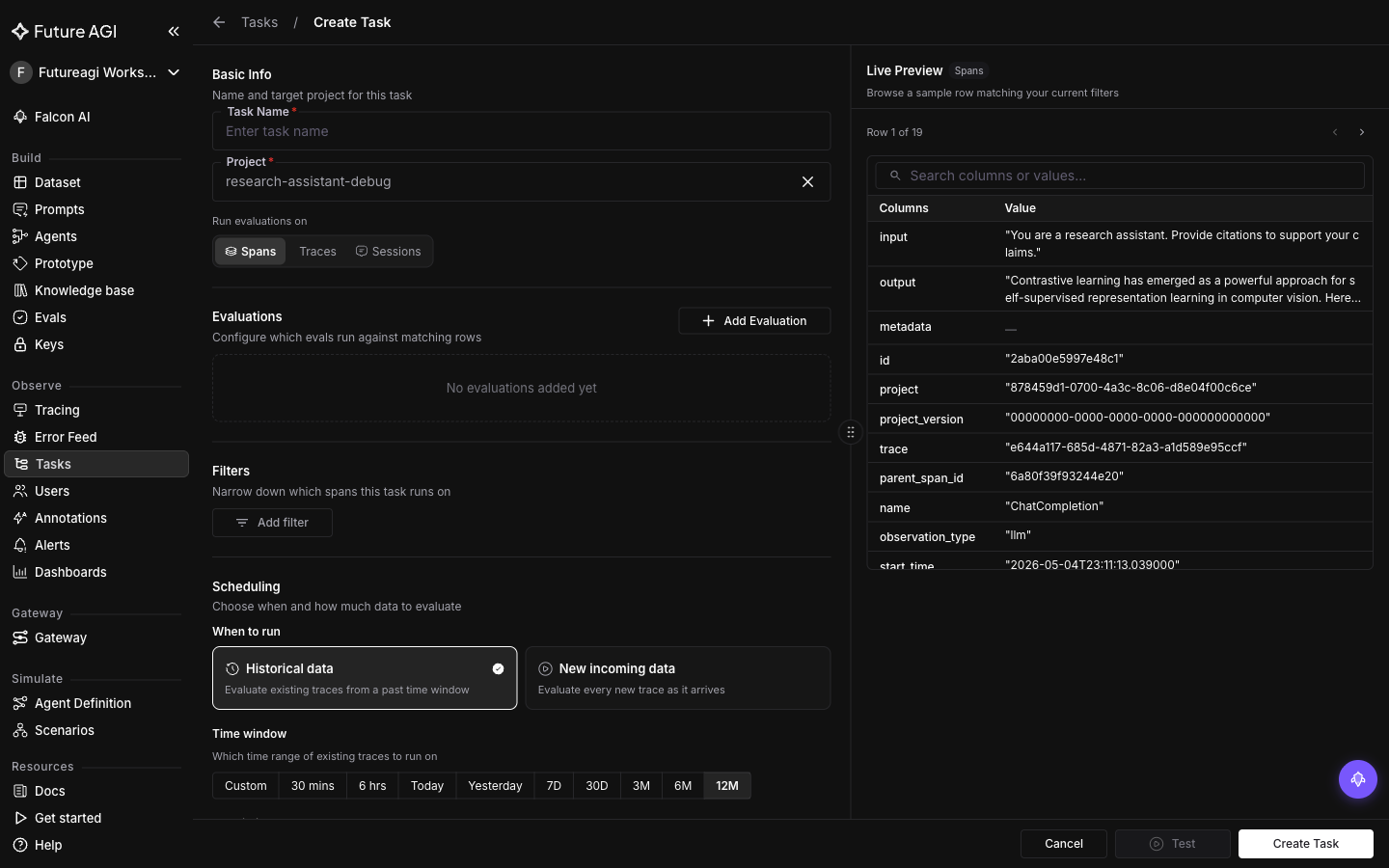
Task: Open the floating Falcon AI assistant button
Action: 1358,779
